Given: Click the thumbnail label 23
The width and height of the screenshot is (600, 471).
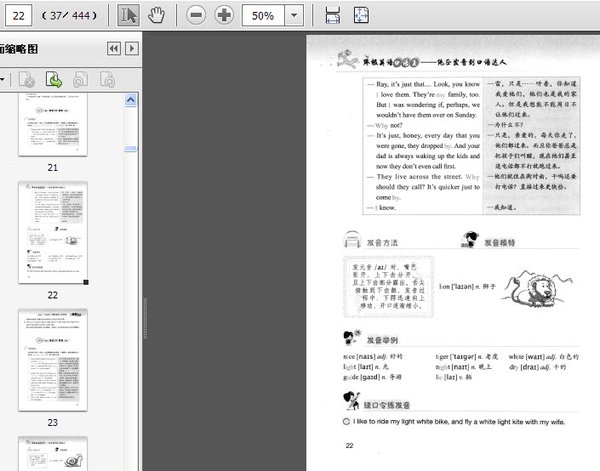Looking at the screenshot, I should point(53,422).
